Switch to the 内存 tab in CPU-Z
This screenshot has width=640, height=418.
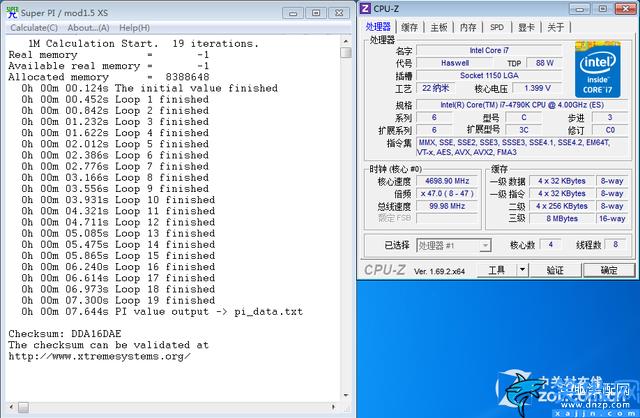468,27
